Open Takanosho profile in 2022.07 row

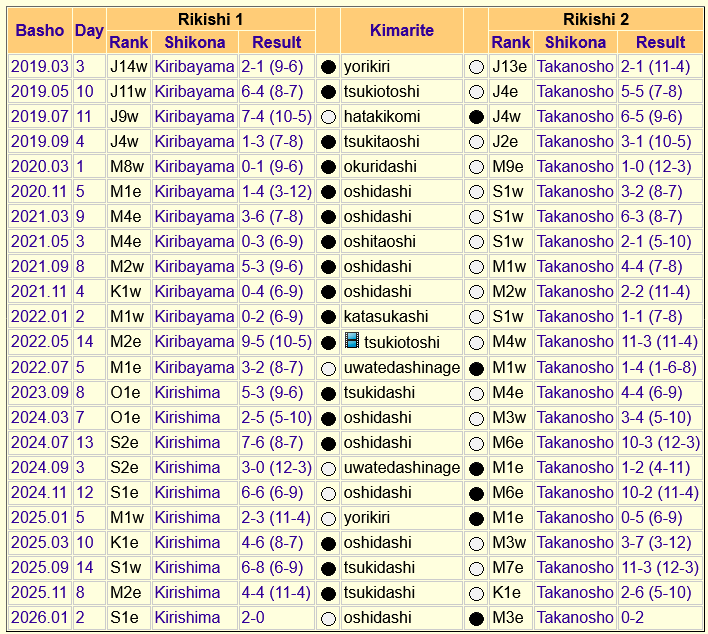coord(575,367)
